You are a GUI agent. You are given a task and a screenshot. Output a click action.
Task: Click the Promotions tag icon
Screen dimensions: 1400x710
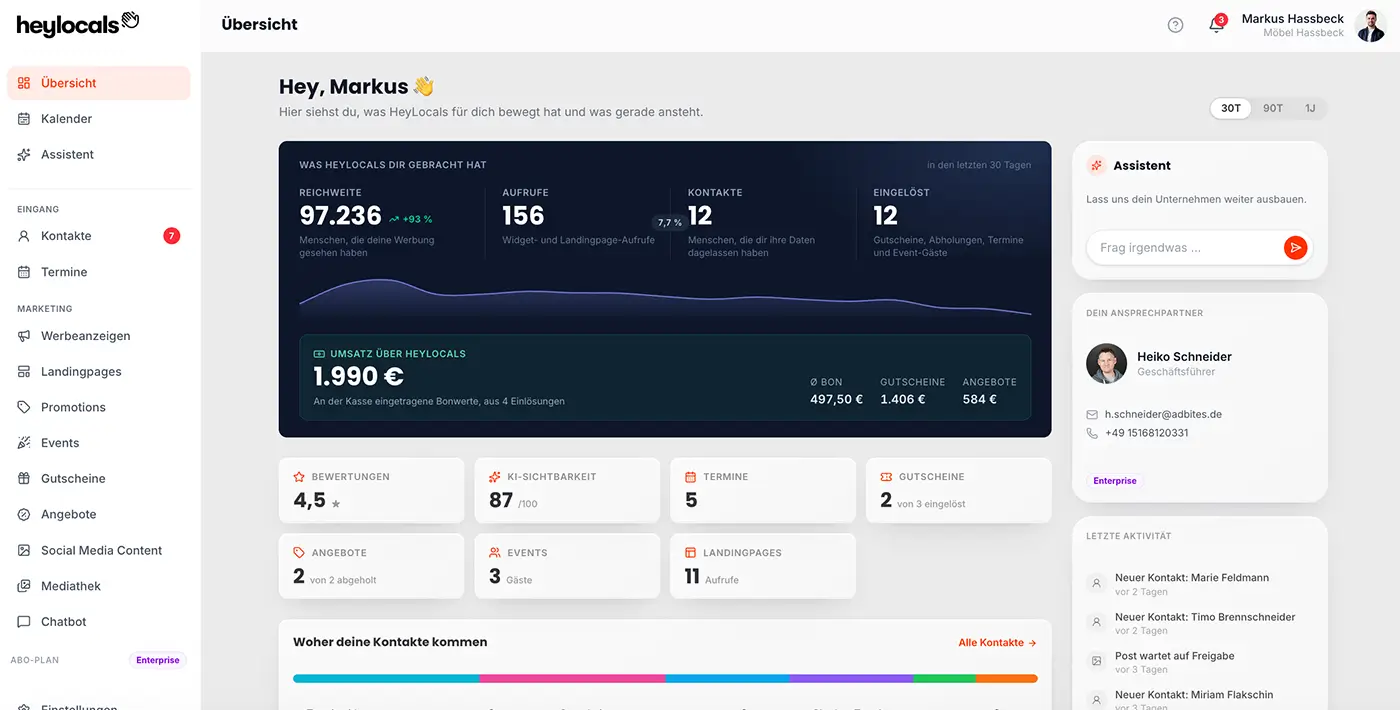(x=24, y=407)
